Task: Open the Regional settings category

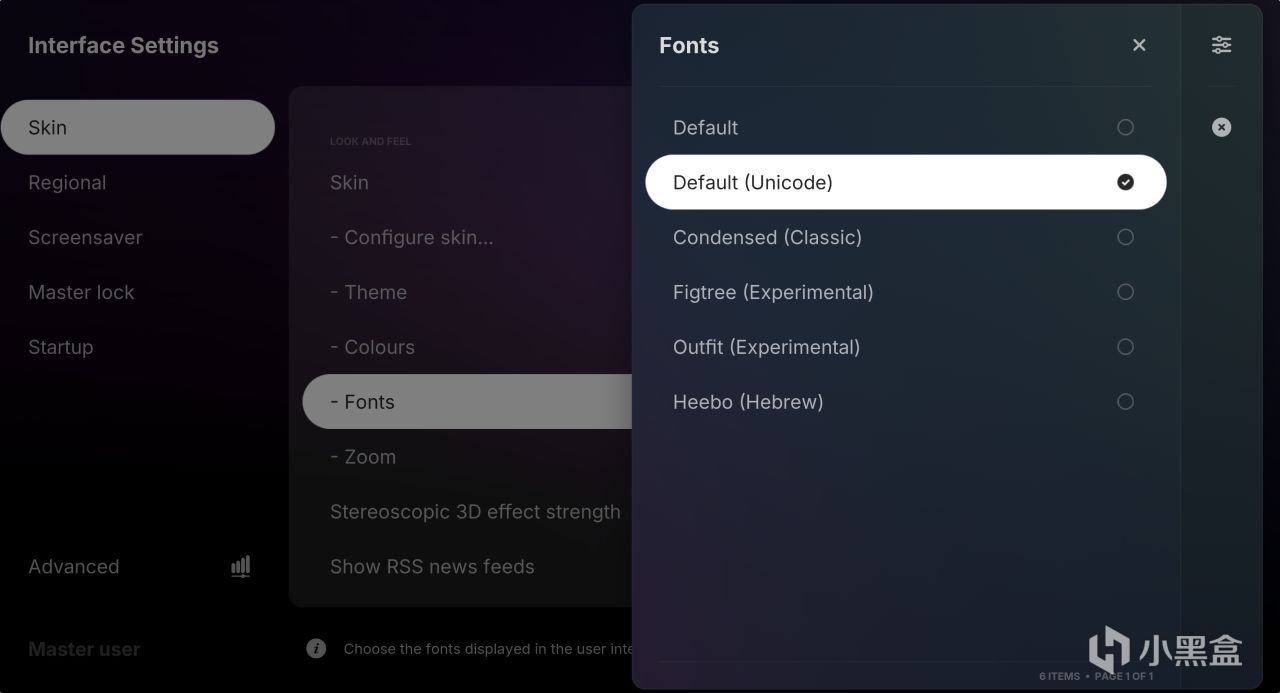Action: [x=138, y=182]
